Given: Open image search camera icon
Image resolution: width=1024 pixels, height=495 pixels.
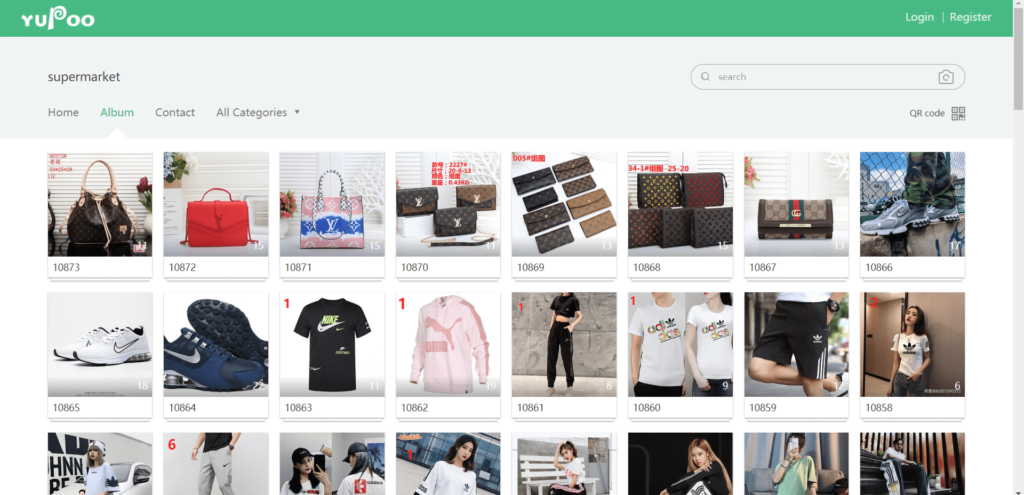Looking at the screenshot, I should [x=946, y=77].
